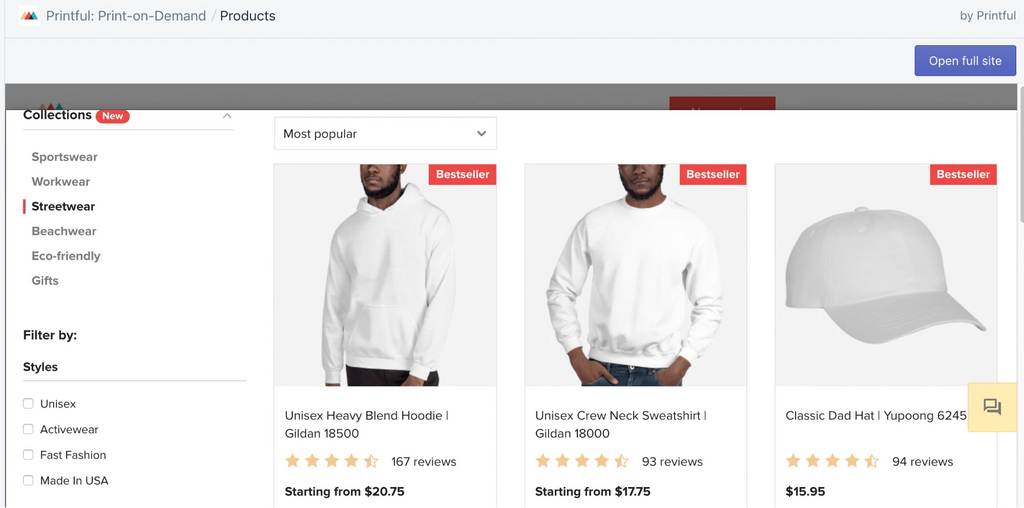Click the Printful logo icon in header
The height and width of the screenshot is (508, 1024).
pos(29,16)
